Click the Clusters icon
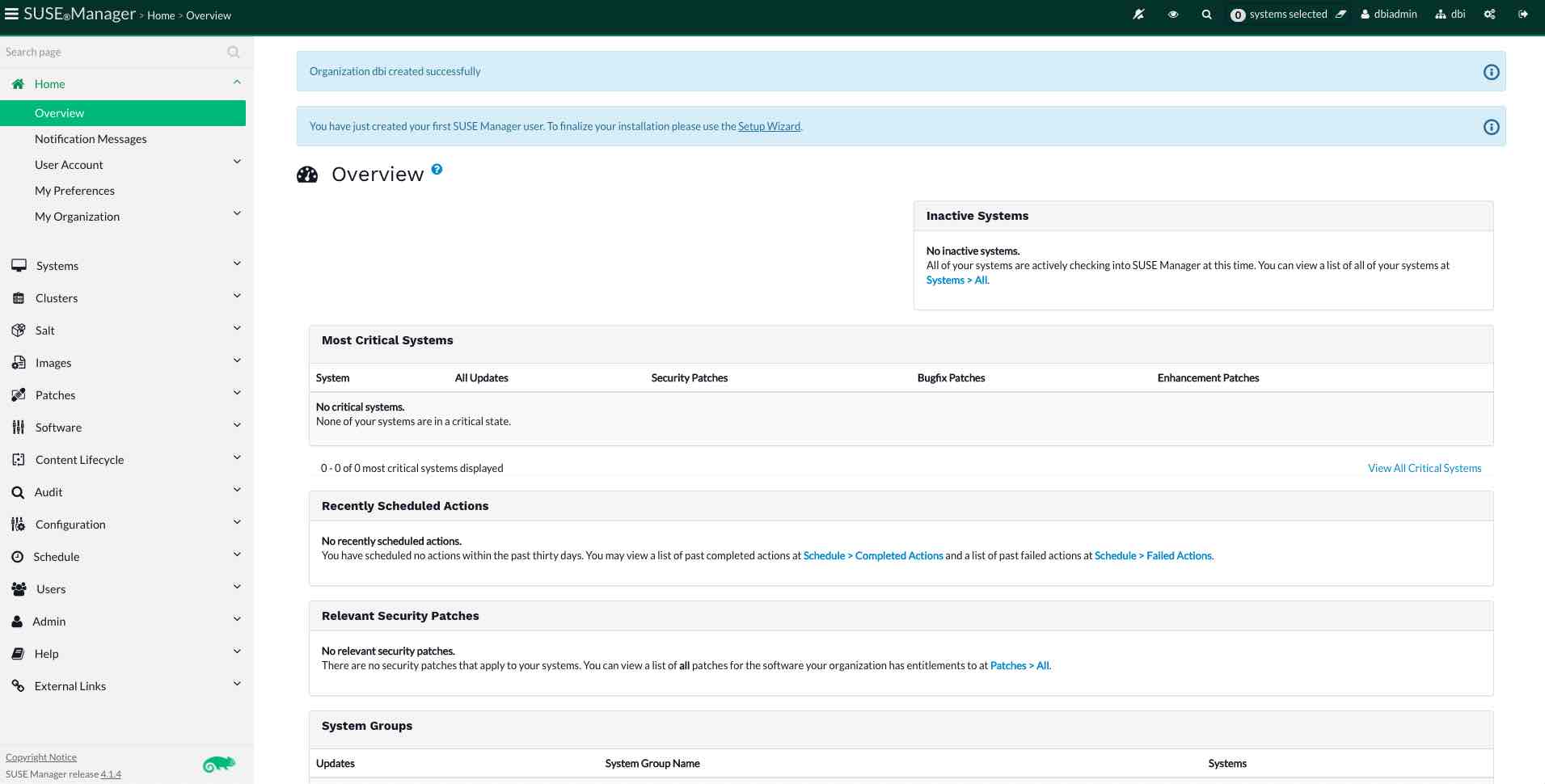Image resolution: width=1545 pixels, height=784 pixels. click(19, 298)
